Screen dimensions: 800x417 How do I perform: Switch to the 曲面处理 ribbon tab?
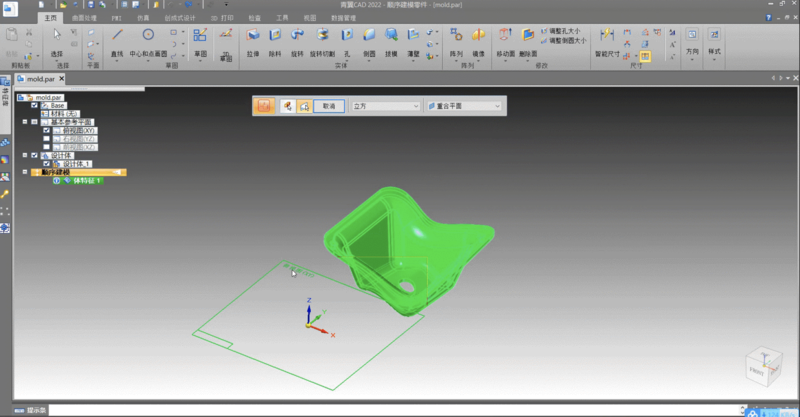click(85, 18)
